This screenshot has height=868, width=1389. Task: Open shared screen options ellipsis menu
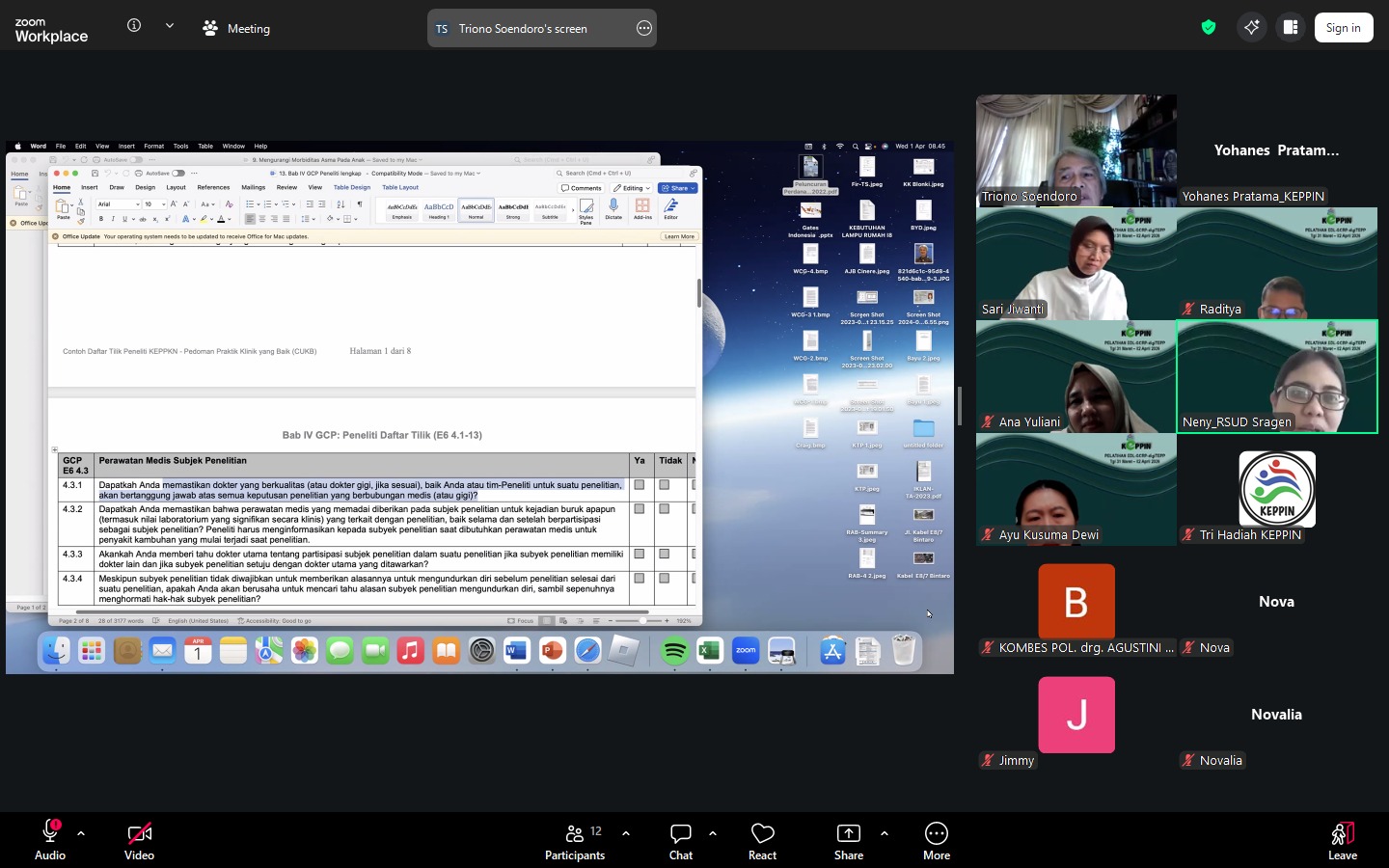(644, 29)
